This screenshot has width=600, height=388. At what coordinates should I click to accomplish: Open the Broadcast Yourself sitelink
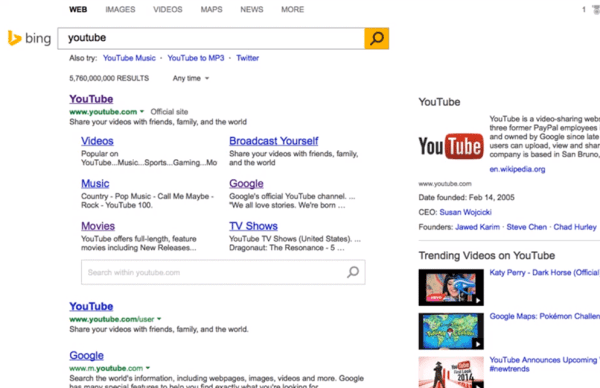[x=274, y=141]
